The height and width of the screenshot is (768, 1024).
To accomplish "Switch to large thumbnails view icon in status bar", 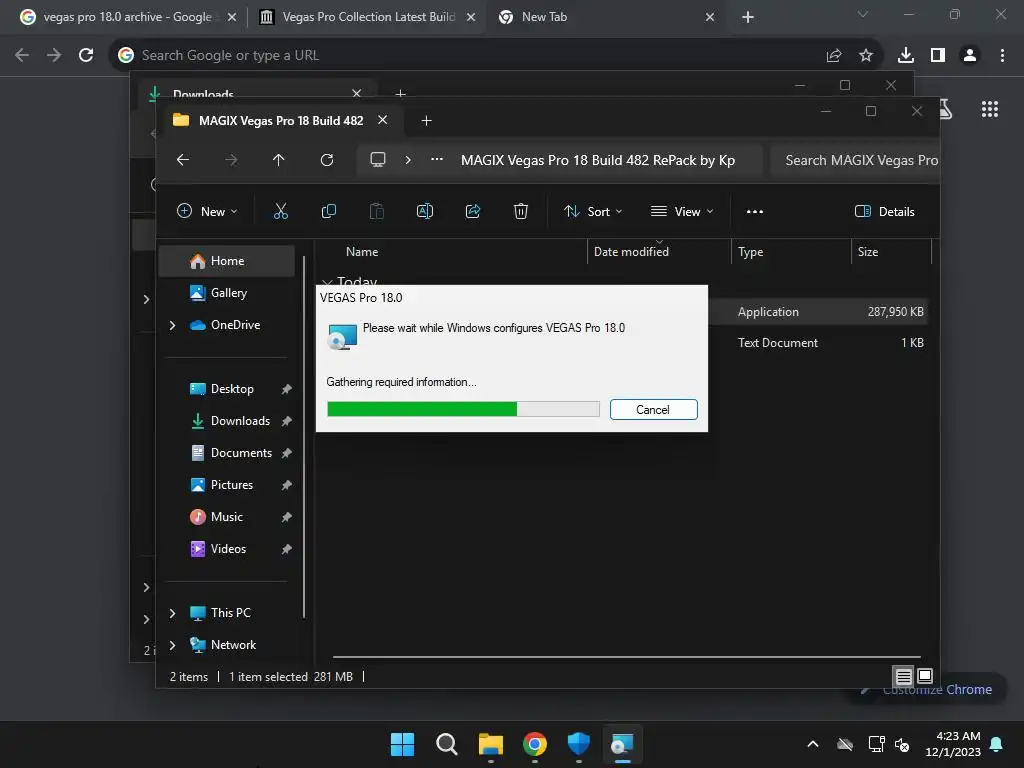I will pos(925,676).
